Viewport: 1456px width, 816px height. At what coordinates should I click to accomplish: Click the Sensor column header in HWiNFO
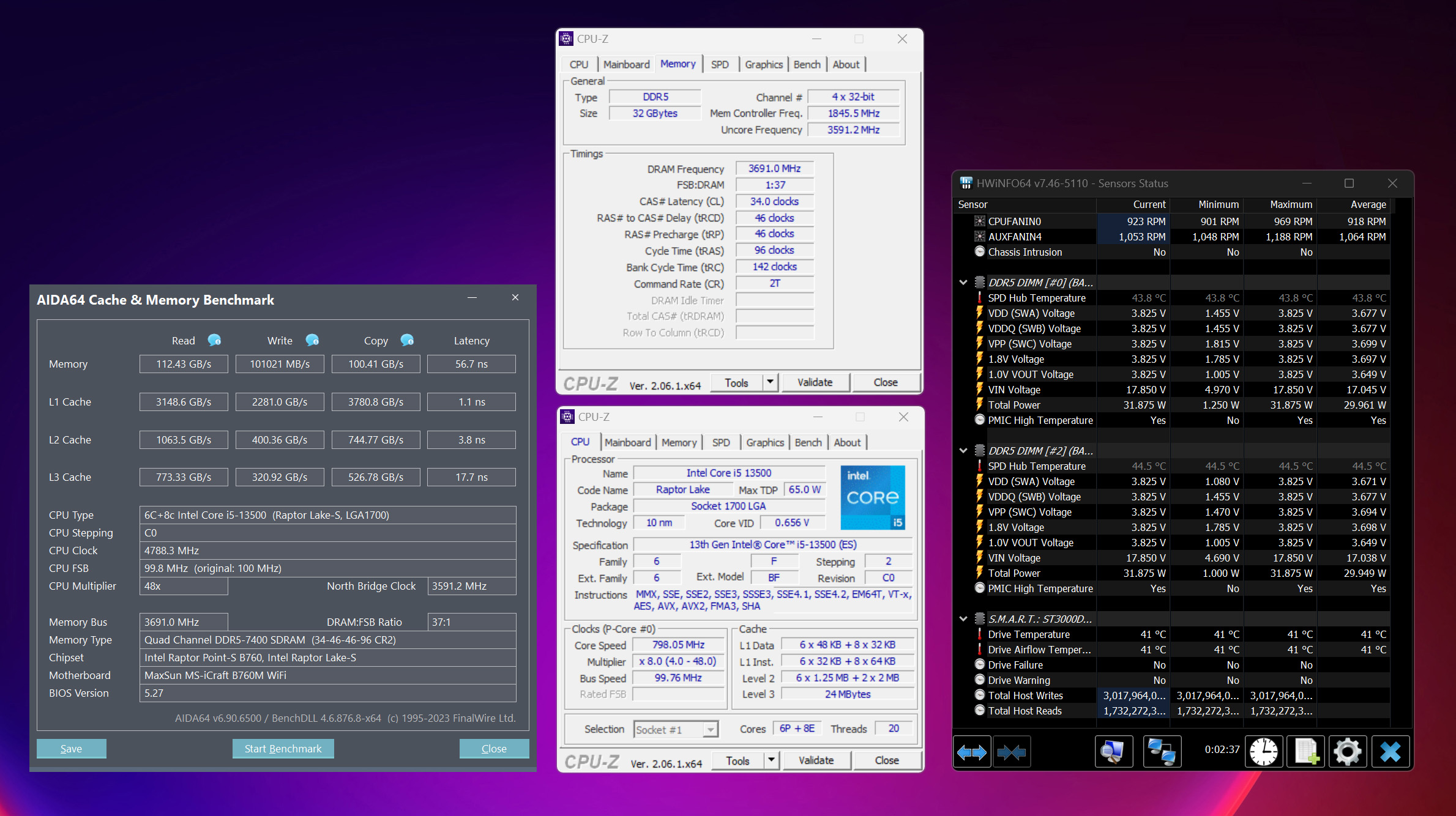(x=1025, y=204)
